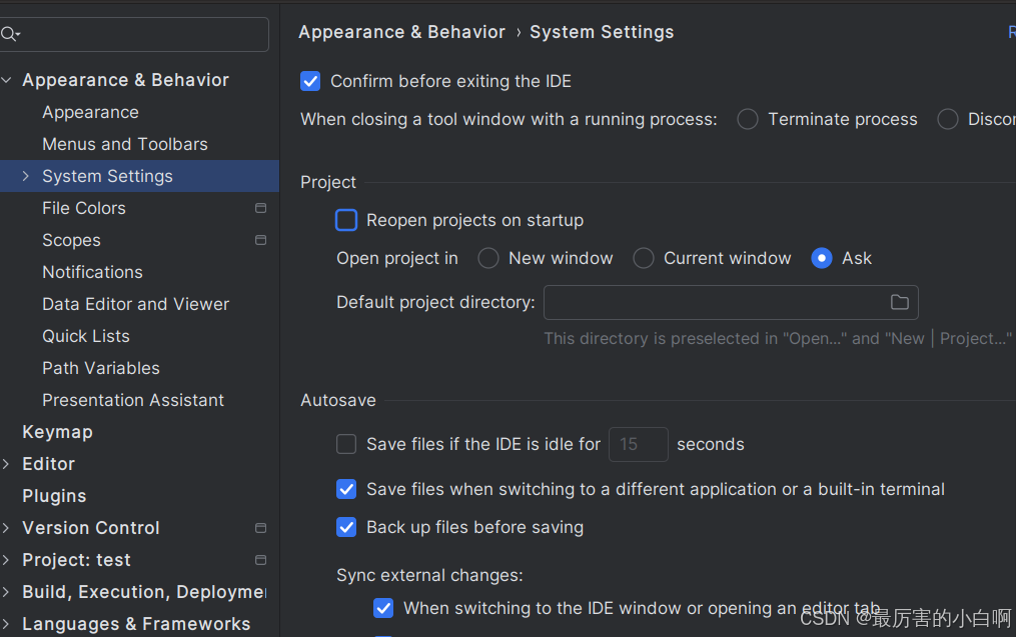Click Appearance & Behavior breadcrumb link
Viewport: 1016px width, 637px height.
click(402, 32)
